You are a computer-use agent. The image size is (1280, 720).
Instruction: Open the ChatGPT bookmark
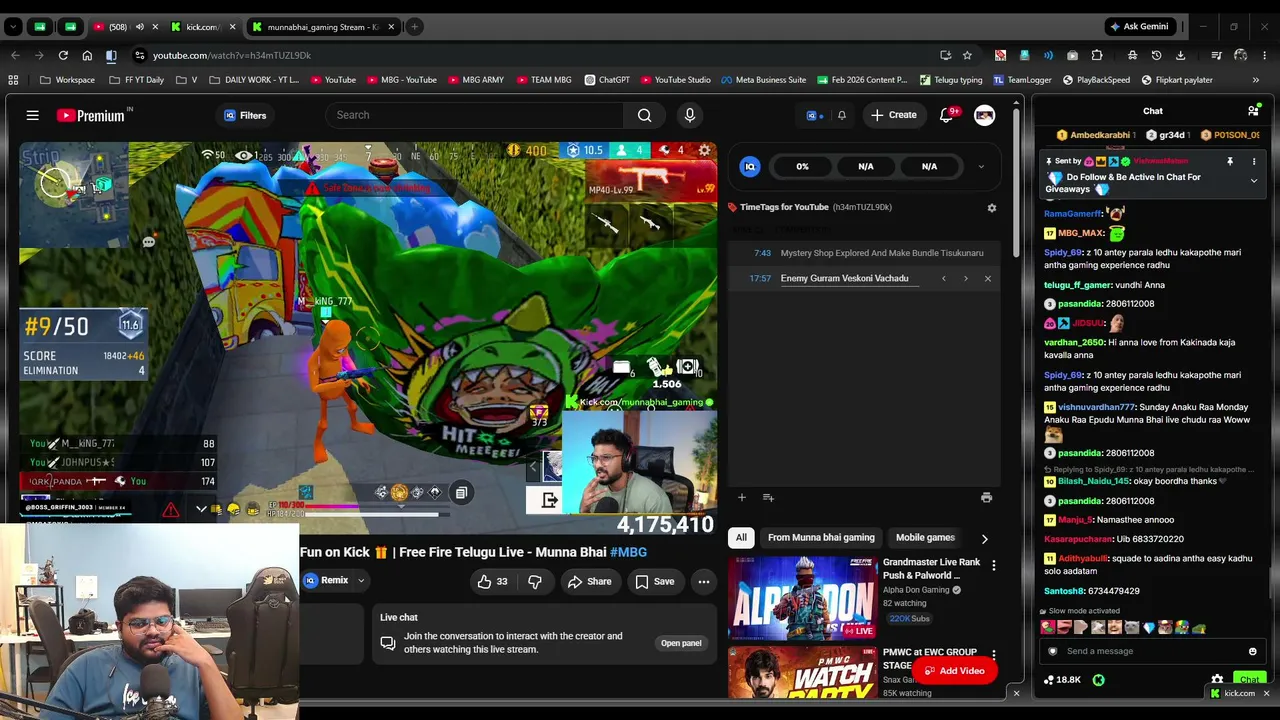click(x=607, y=80)
